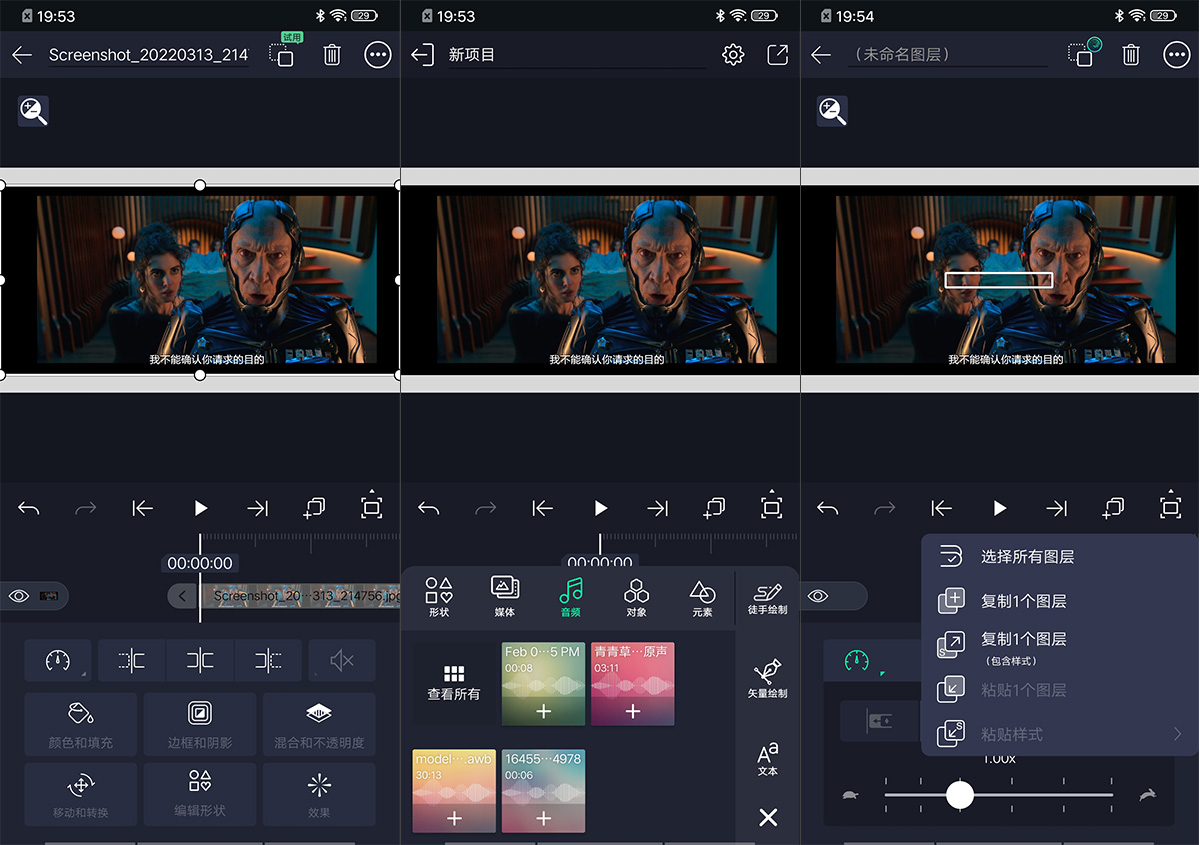1200x845 pixels.
Task: Select the 矢量绘制 vector drawing tool
Action: click(x=768, y=679)
